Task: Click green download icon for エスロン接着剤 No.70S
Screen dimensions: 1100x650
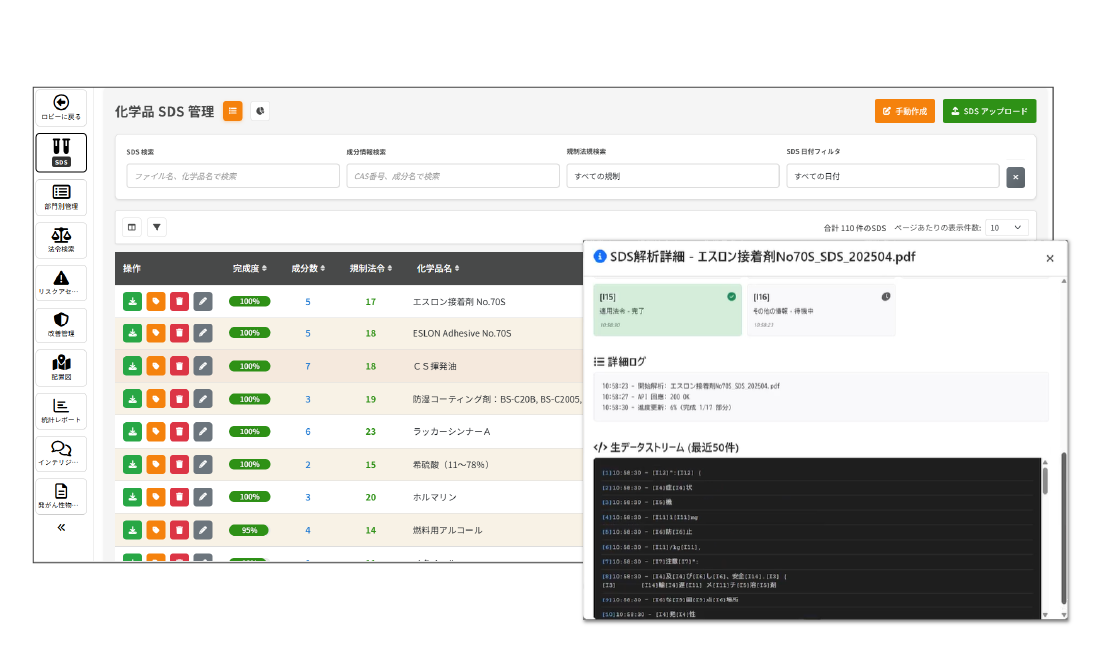Action: tap(132, 301)
